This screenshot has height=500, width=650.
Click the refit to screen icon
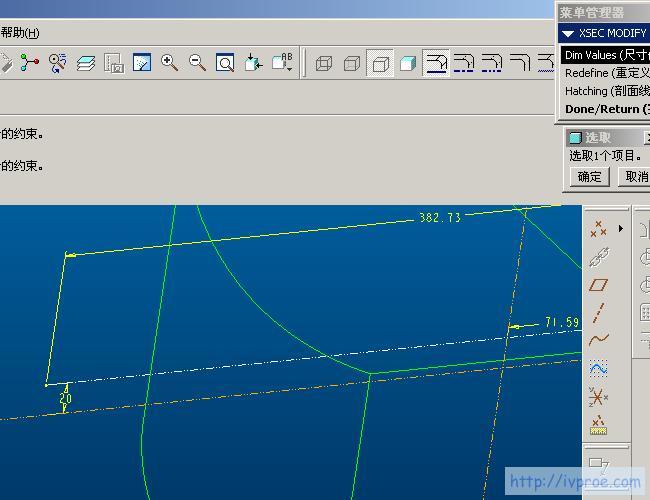tap(226, 63)
